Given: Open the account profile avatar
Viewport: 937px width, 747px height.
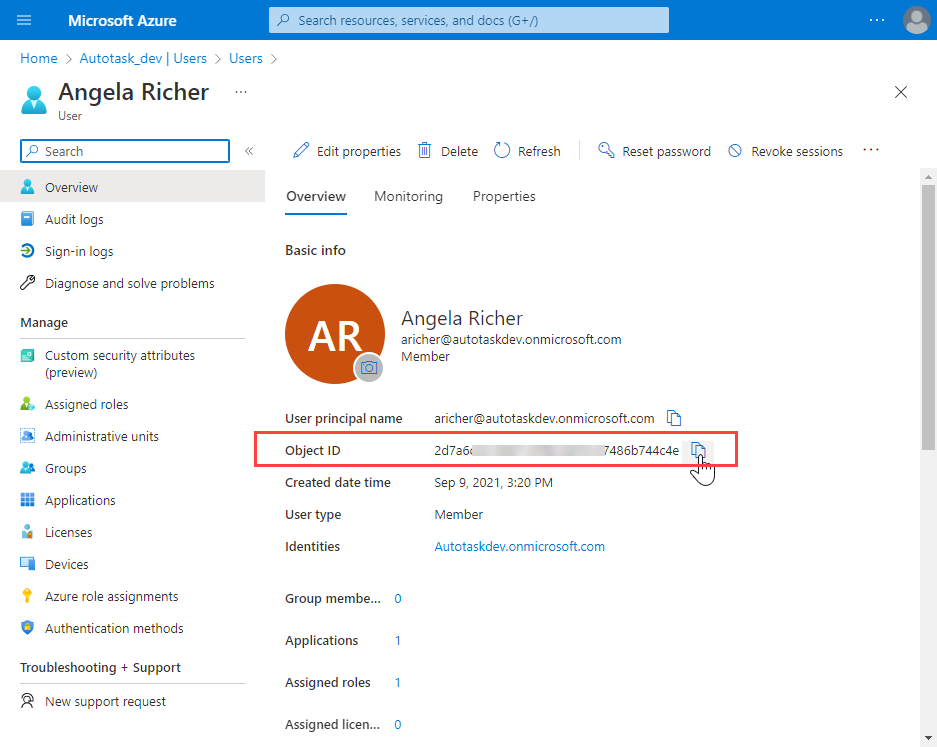Looking at the screenshot, I should click(915, 20).
